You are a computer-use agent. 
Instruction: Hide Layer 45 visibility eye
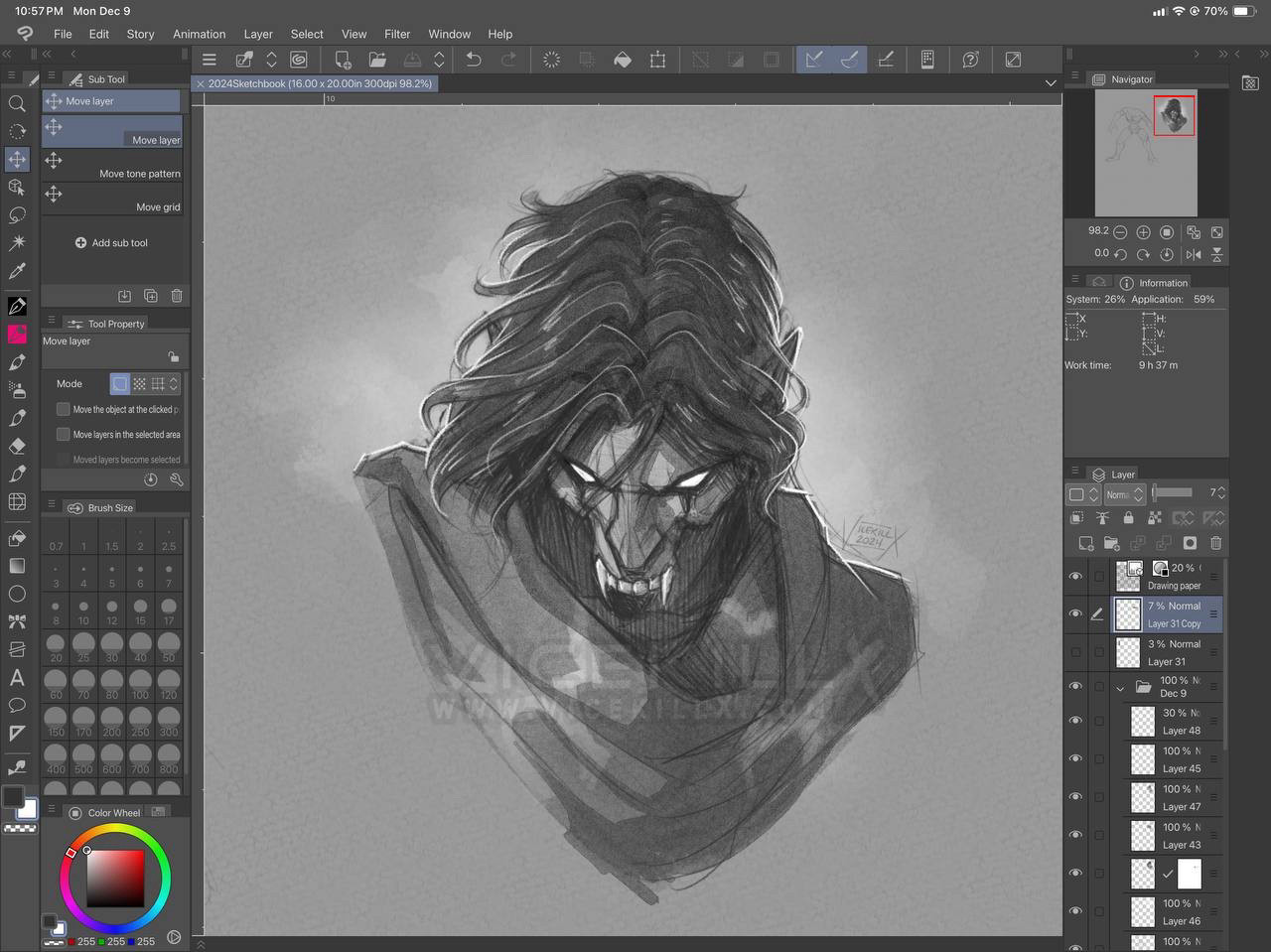pyautogui.click(x=1075, y=759)
